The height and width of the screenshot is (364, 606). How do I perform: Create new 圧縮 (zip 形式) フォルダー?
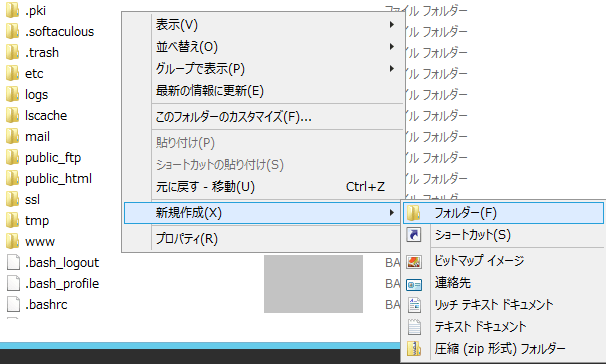pyautogui.click(x=503, y=349)
